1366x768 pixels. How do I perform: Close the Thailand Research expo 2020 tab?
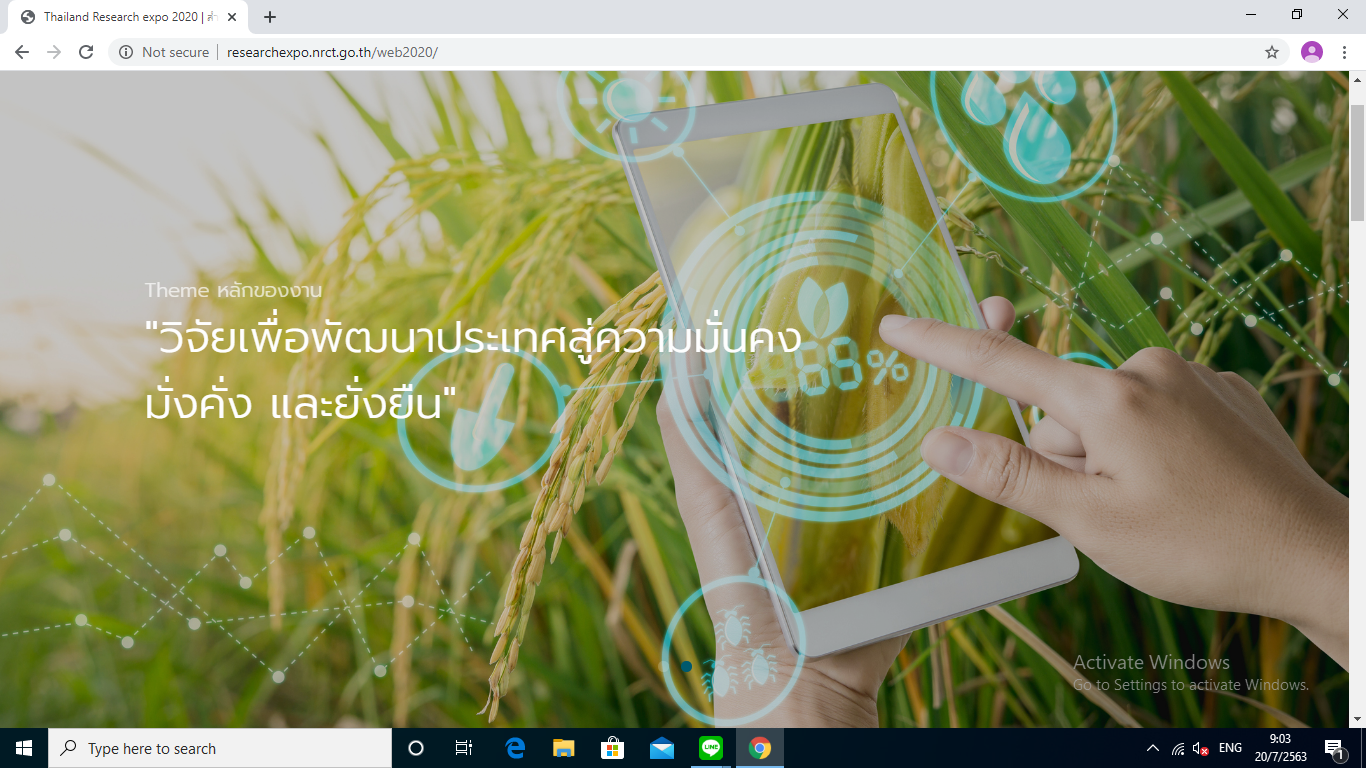[x=233, y=17]
